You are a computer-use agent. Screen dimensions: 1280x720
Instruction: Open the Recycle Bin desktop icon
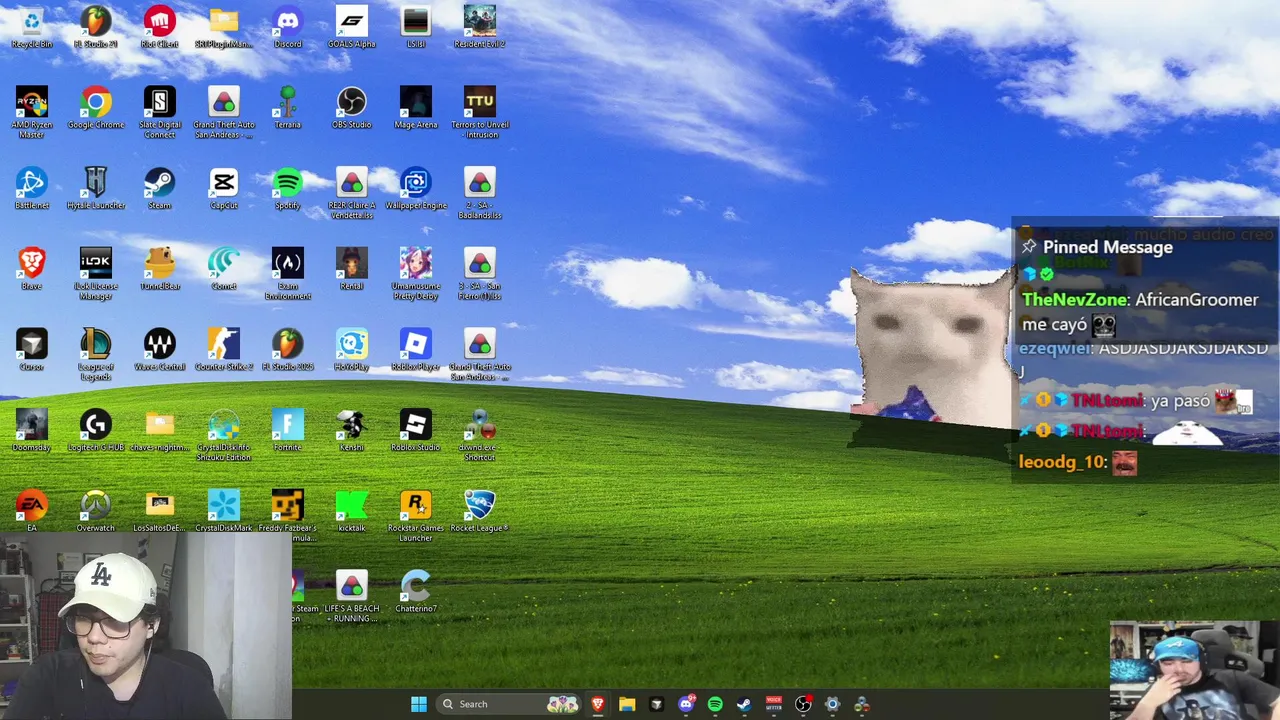(32, 27)
